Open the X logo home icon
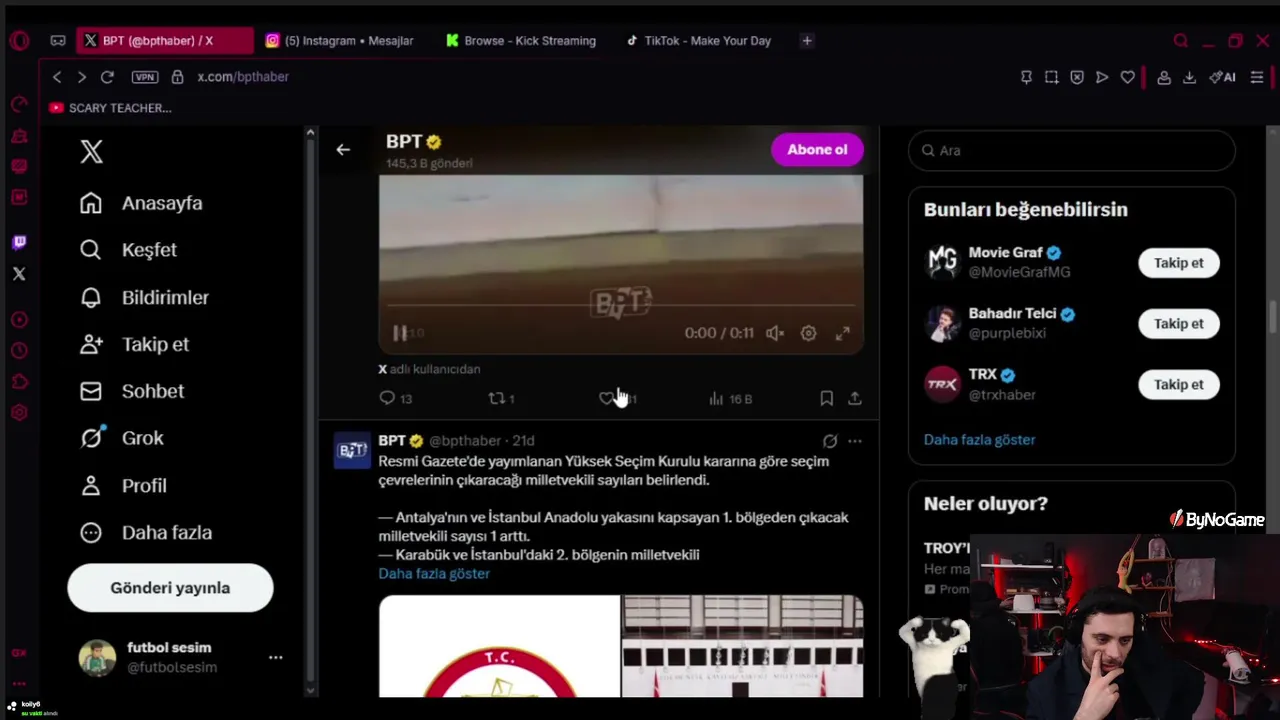Viewport: 1280px width, 720px height. (x=91, y=151)
